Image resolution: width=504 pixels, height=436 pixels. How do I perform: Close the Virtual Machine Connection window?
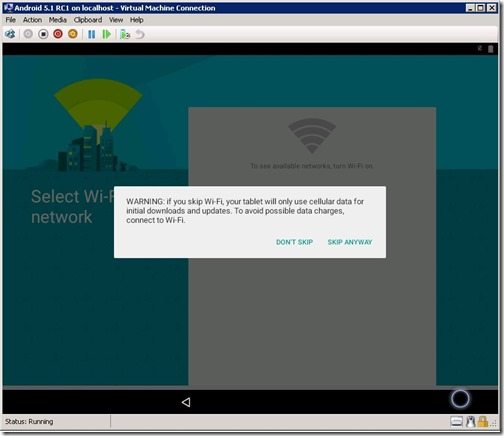(492, 8)
